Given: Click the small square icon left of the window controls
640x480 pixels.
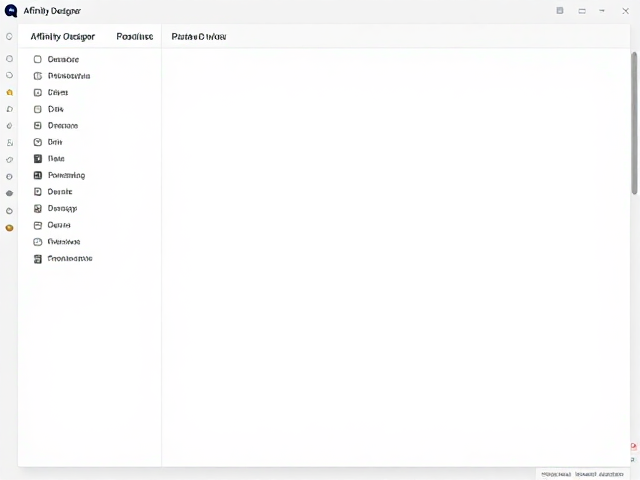Looking at the screenshot, I should [x=560, y=11].
